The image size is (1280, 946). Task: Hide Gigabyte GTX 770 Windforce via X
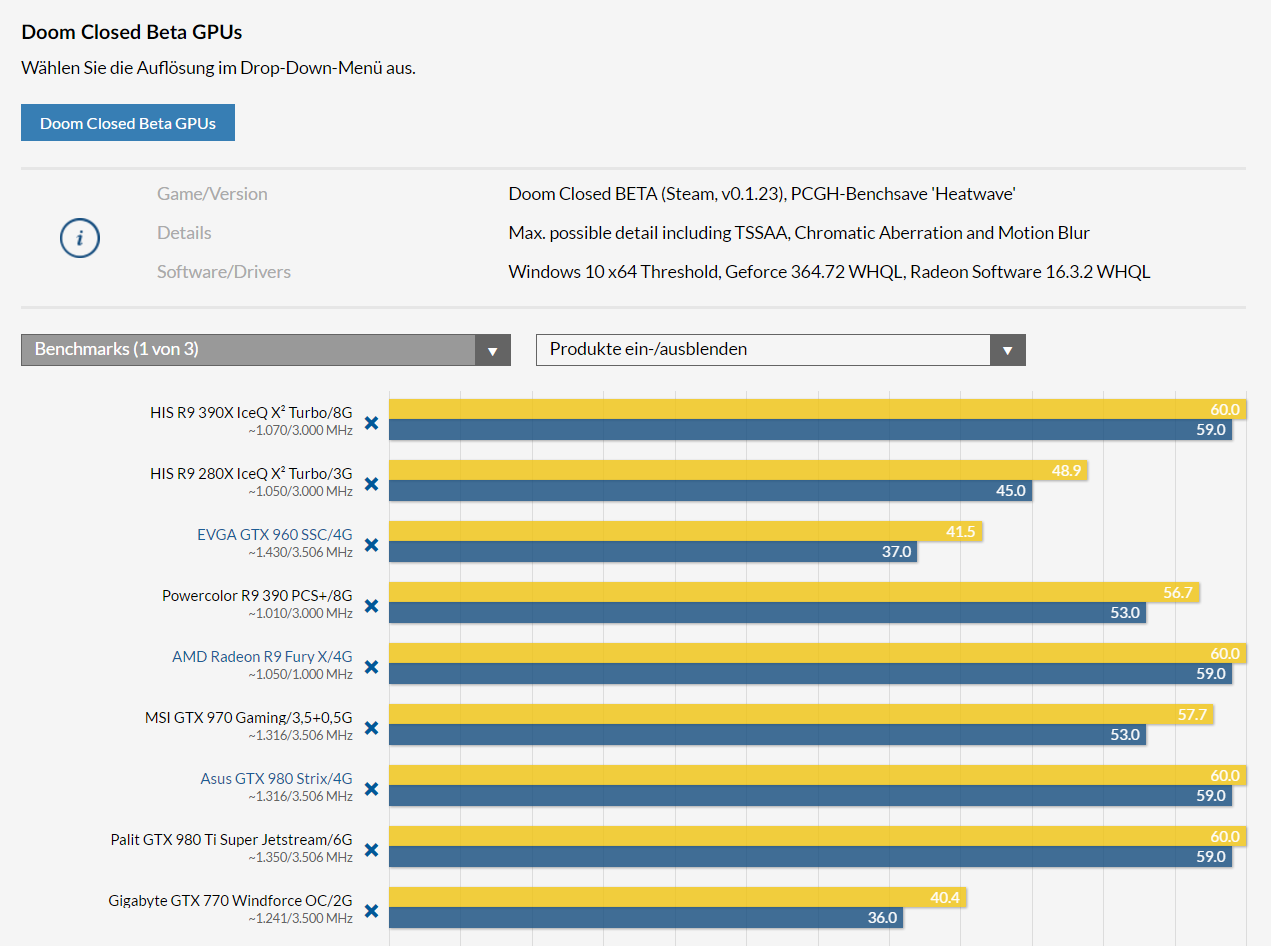click(x=371, y=911)
